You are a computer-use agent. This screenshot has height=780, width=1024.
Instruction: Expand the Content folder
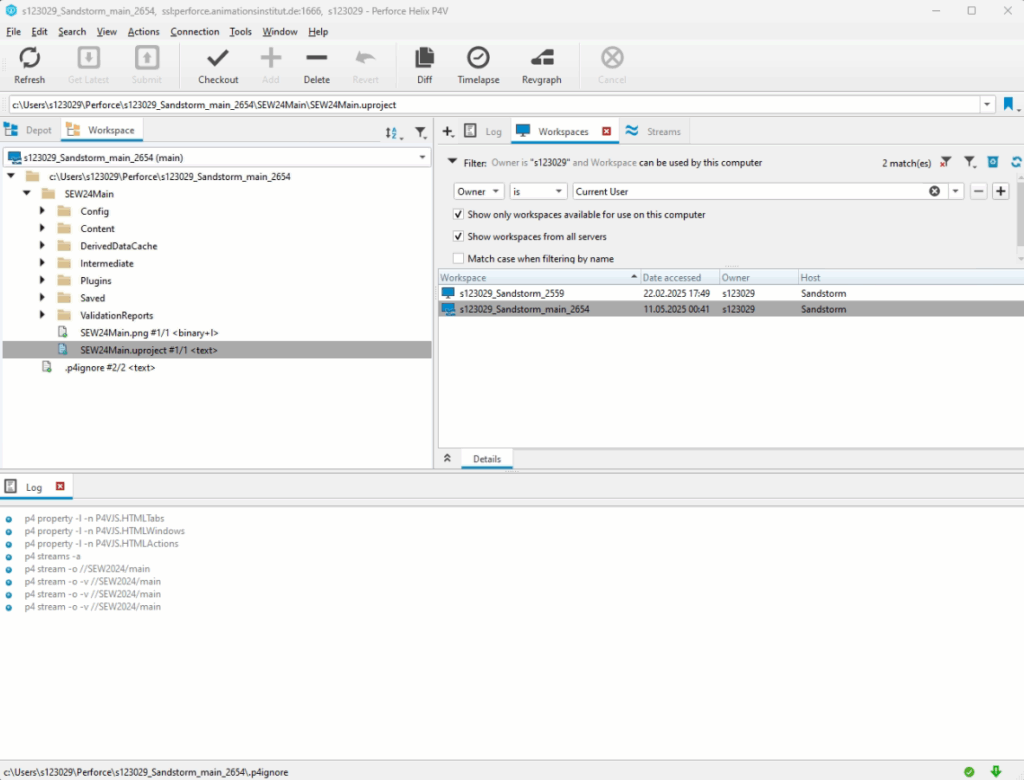click(x=42, y=228)
